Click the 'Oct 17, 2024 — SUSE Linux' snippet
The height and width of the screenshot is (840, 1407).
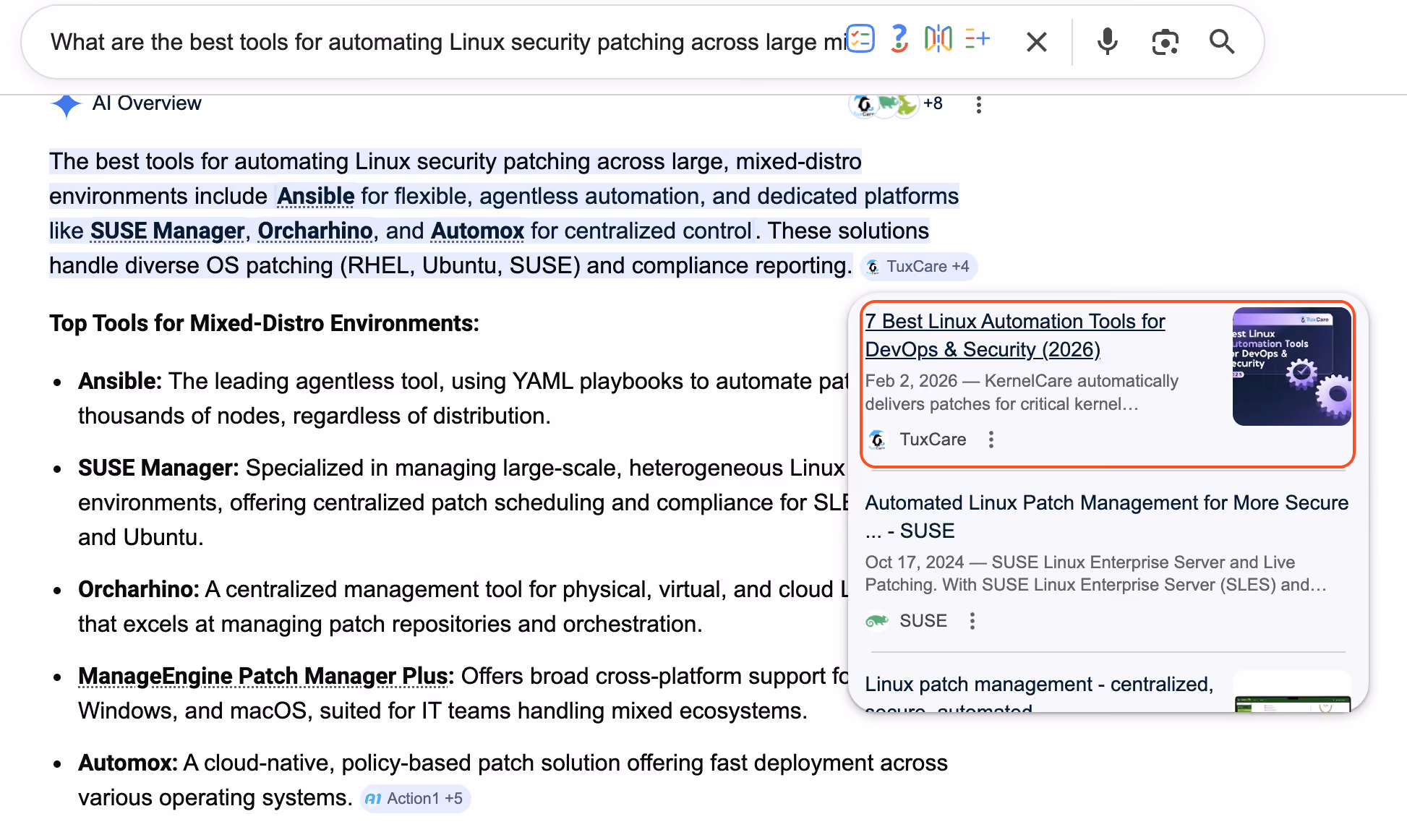[1096, 573]
